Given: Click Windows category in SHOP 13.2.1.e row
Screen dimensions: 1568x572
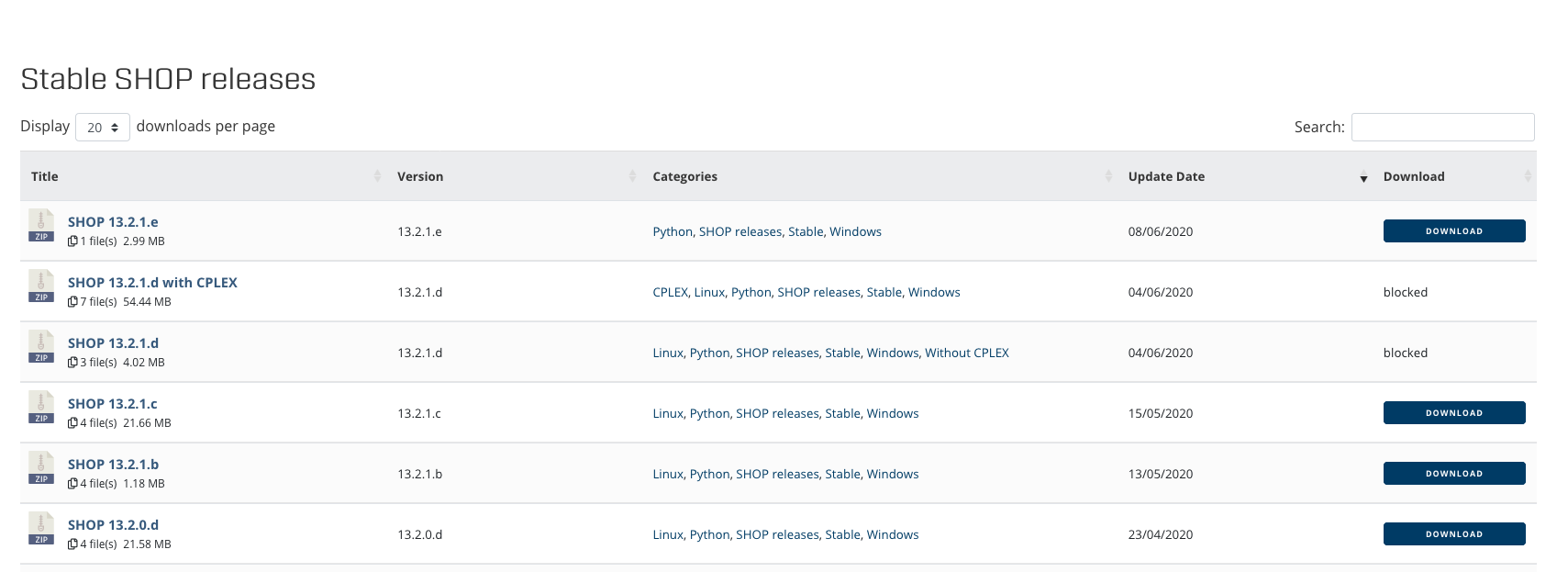Looking at the screenshot, I should tap(855, 232).
